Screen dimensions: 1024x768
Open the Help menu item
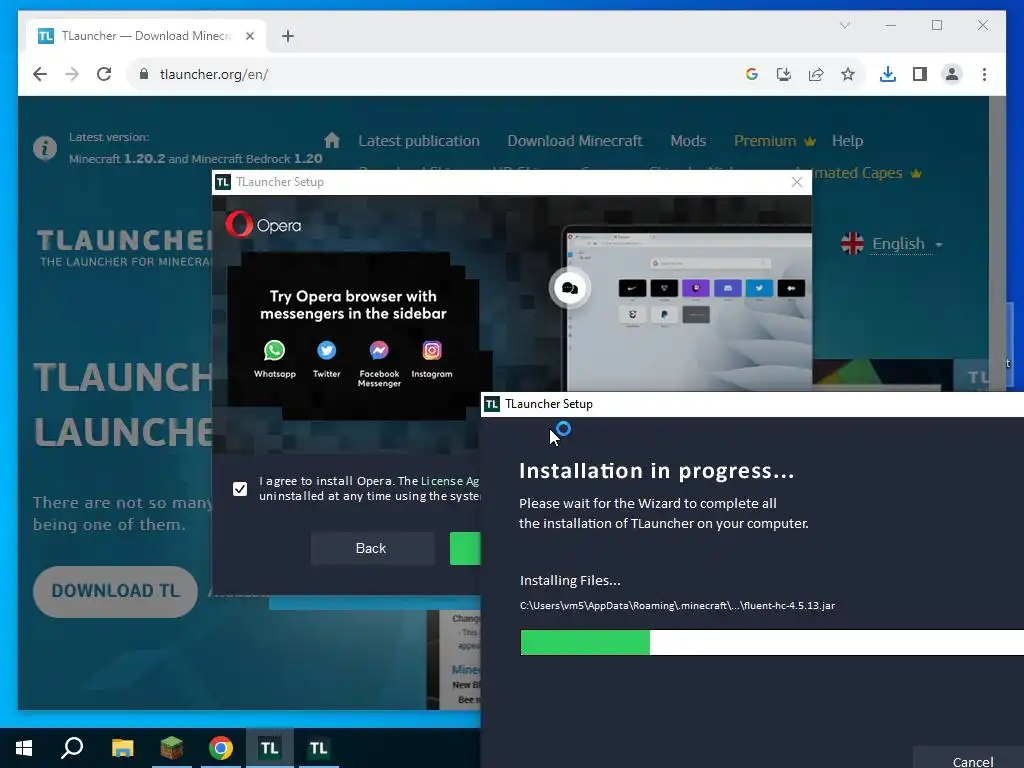click(847, 141)
